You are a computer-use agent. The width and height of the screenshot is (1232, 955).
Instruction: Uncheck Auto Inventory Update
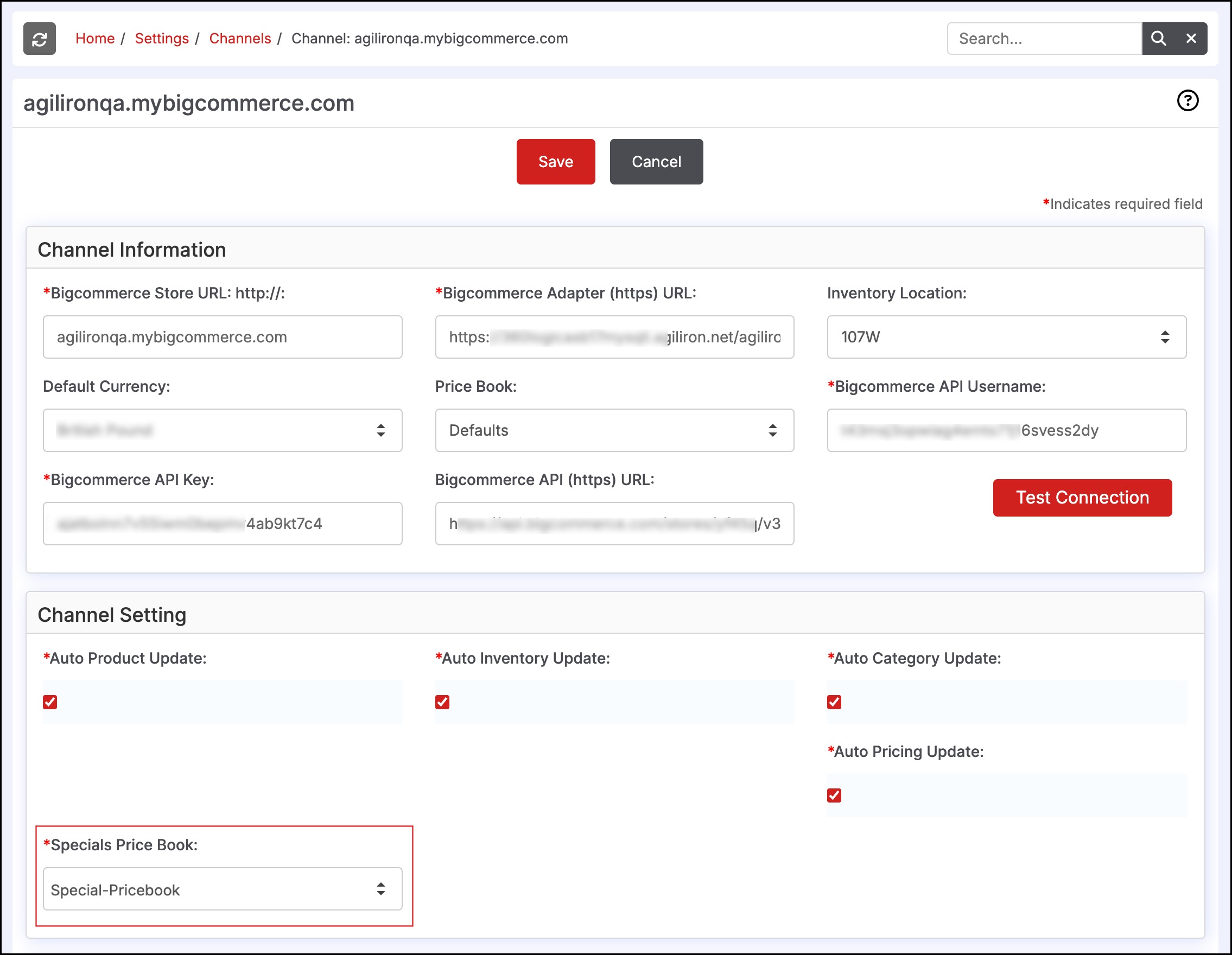coord(442,702)
